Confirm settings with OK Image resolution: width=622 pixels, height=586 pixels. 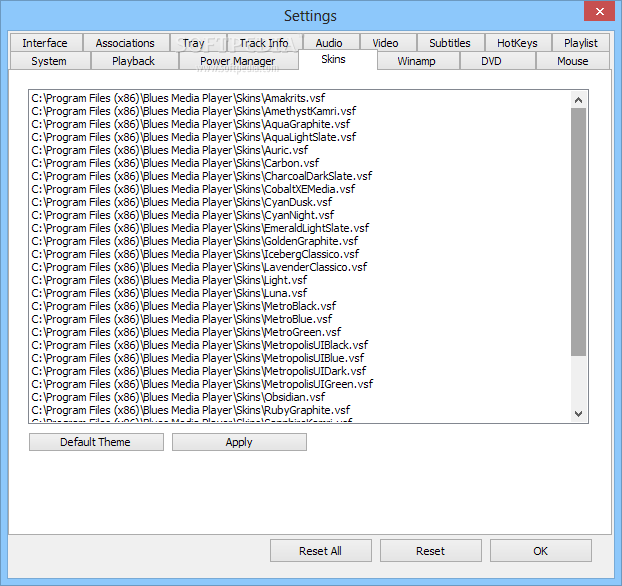[x=541, y=551]
